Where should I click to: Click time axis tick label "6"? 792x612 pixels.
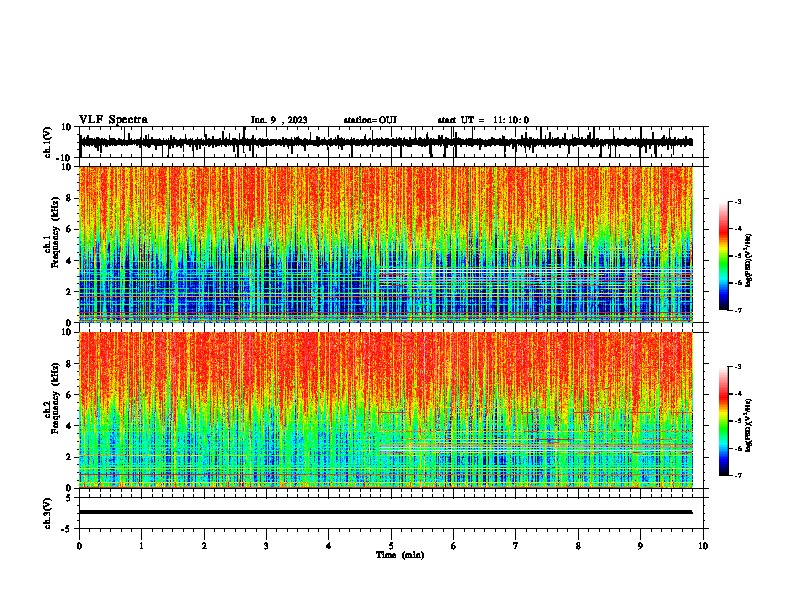pyautogui.click(x=454, y=546)
